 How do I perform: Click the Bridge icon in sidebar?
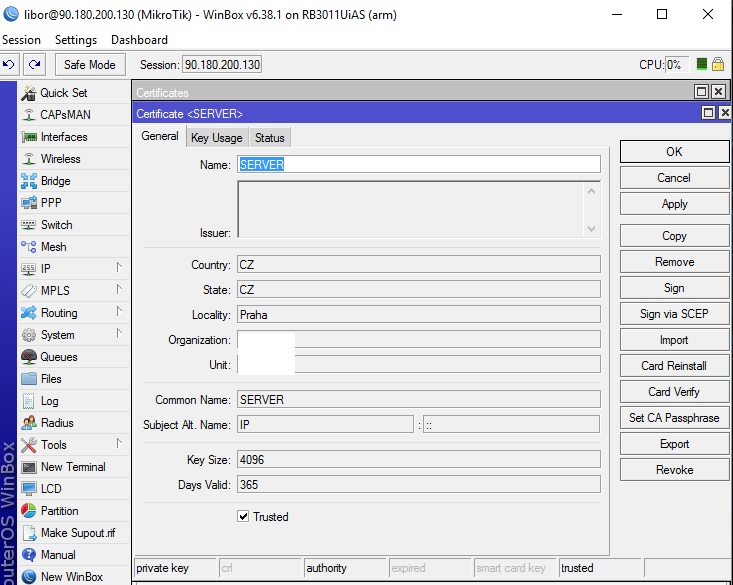29,181
